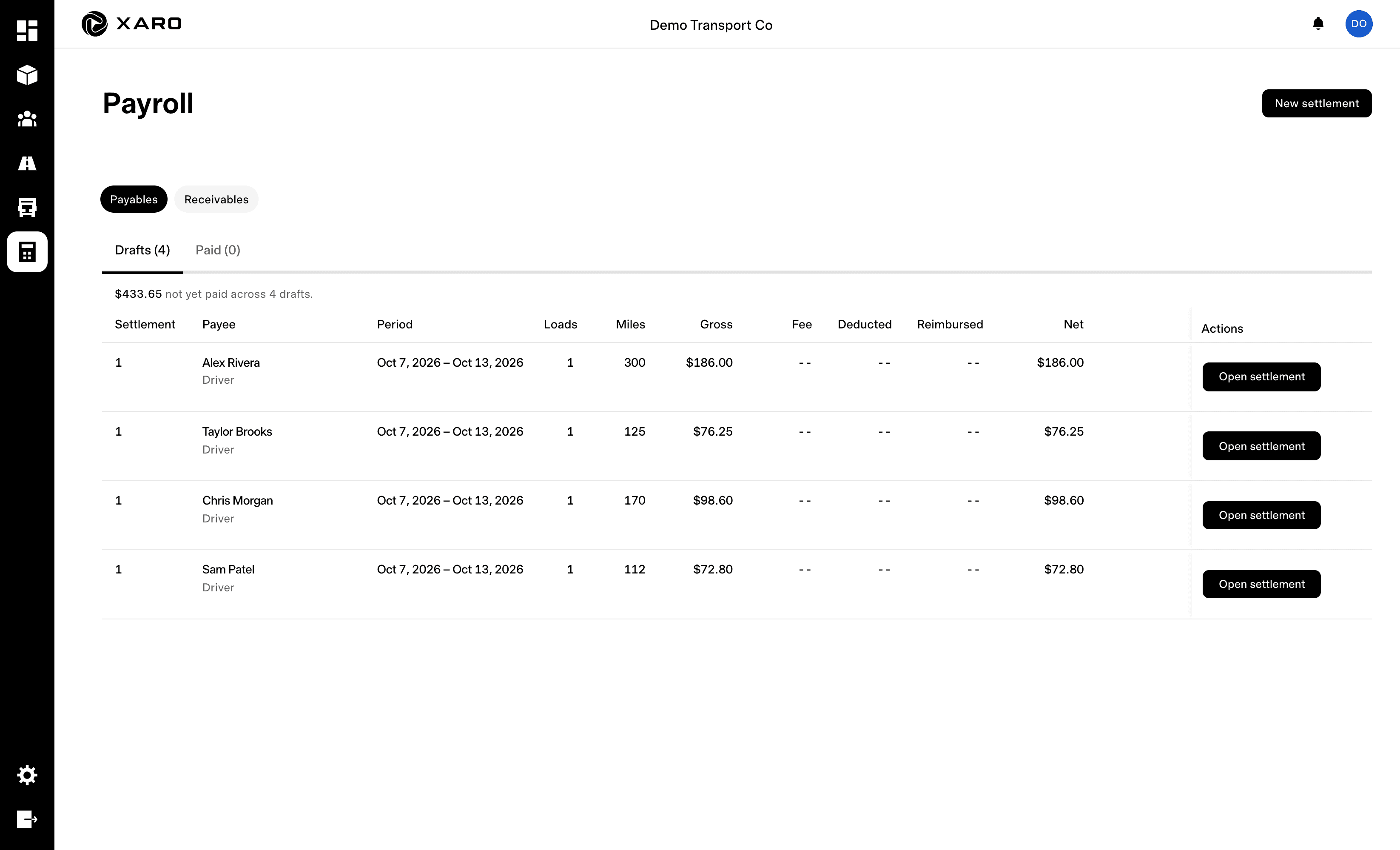Image resolution: width=1400 pixels, height=850 pixels.
Task: Open the notifications bell
Action: pyautogui.click(x=1318, y=23)
